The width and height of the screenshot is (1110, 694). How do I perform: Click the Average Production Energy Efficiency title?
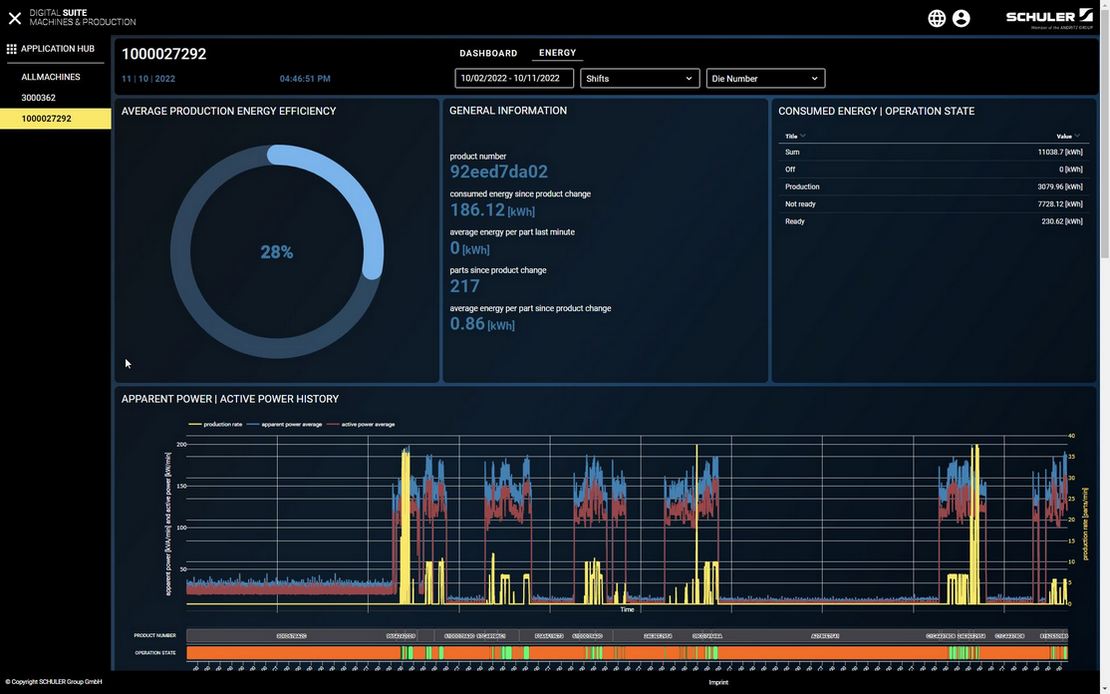[229, 111]
